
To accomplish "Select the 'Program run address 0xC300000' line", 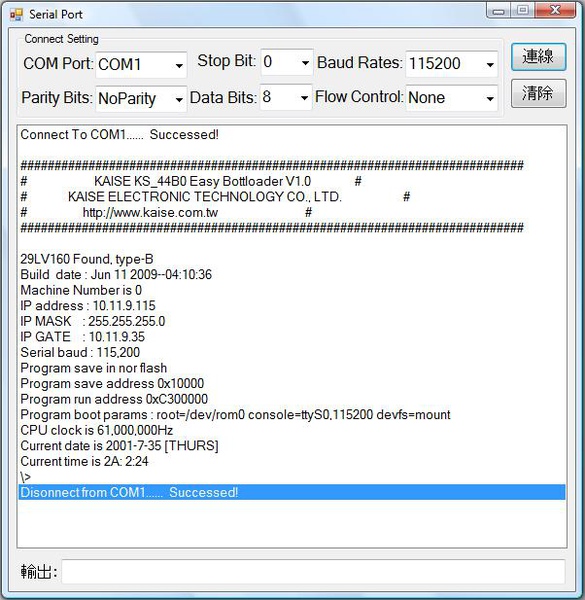I will pyautogui.click(x=114, y=399).
